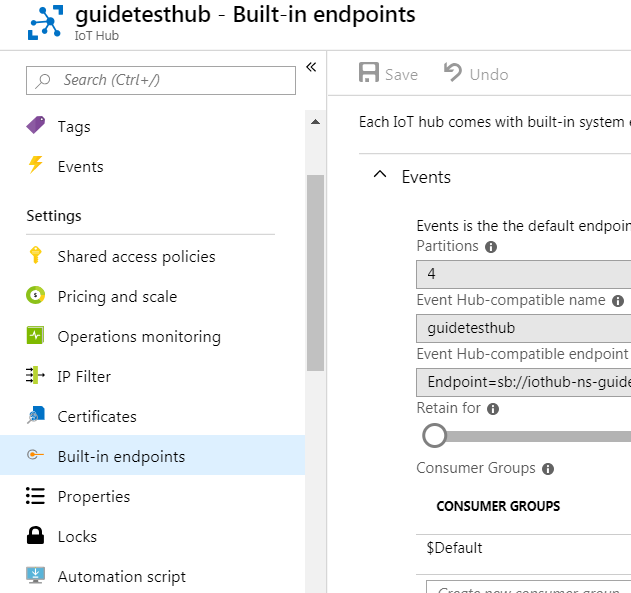Click the Shared access policies key icon
This screenshot has width=631, height=593.
coord(36,256)
